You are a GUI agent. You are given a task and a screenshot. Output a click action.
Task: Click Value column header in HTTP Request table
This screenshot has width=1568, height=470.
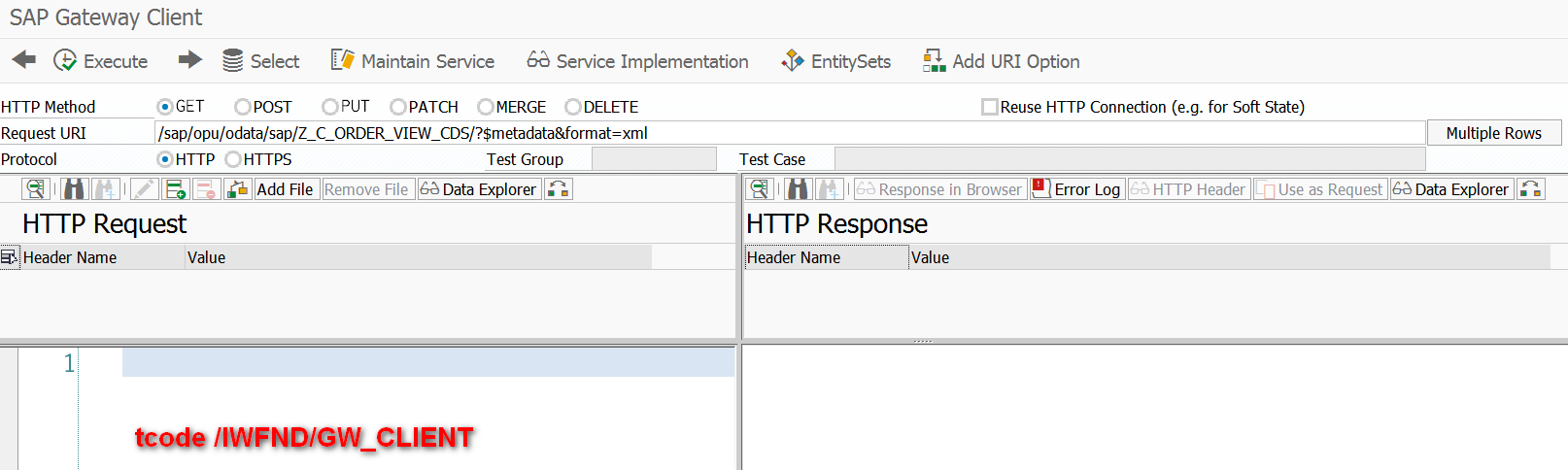(419, 257)
